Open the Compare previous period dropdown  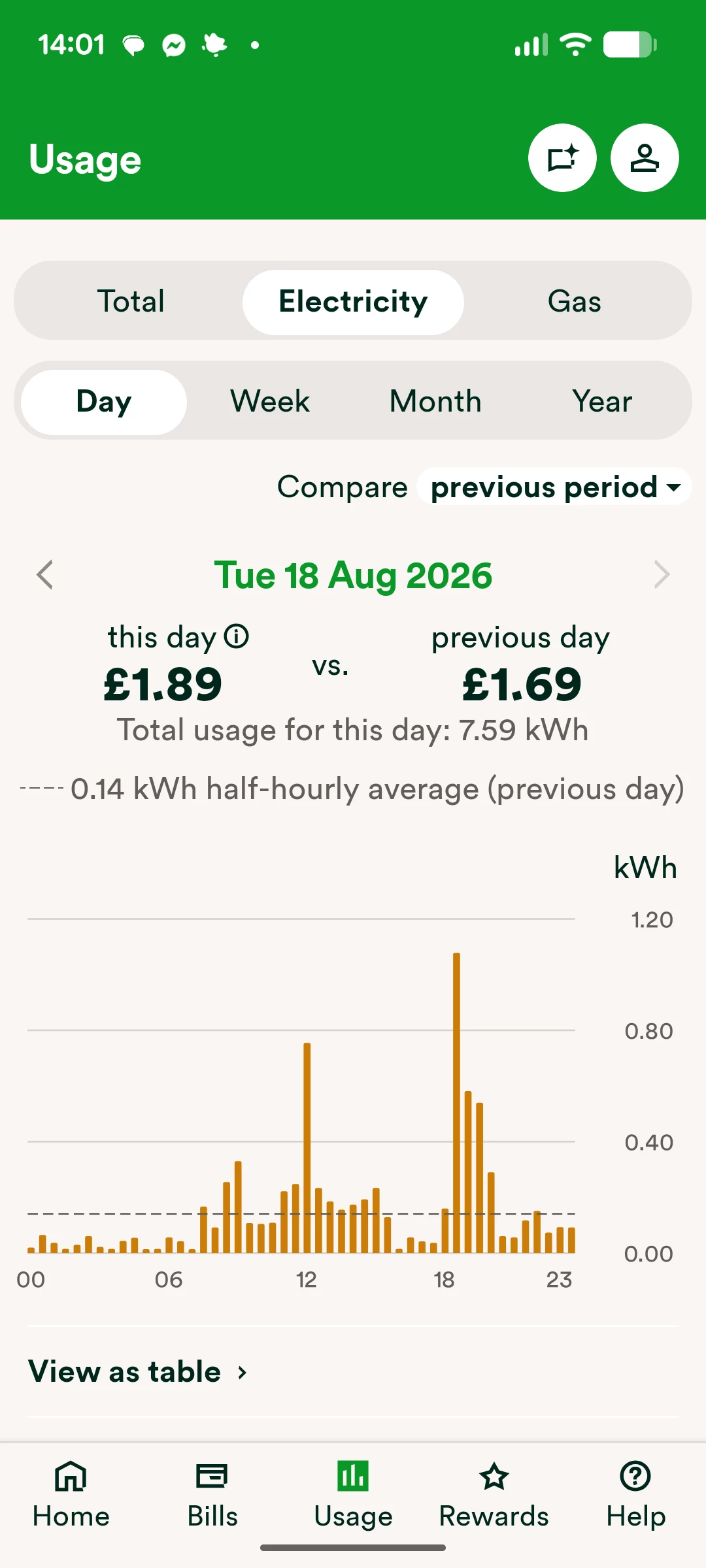coord(554,487)
